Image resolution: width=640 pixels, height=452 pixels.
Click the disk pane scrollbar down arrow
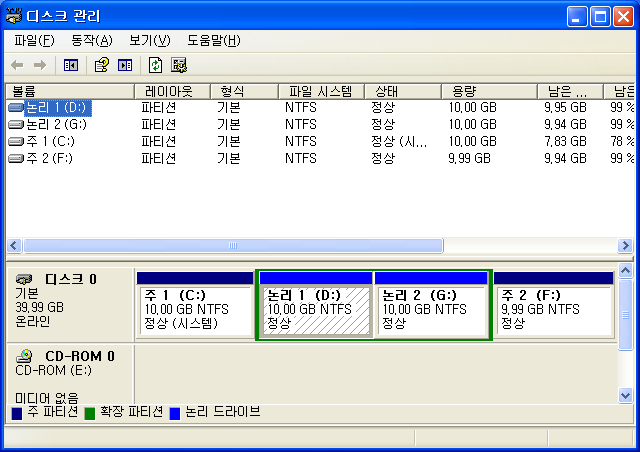pos(625,395)
